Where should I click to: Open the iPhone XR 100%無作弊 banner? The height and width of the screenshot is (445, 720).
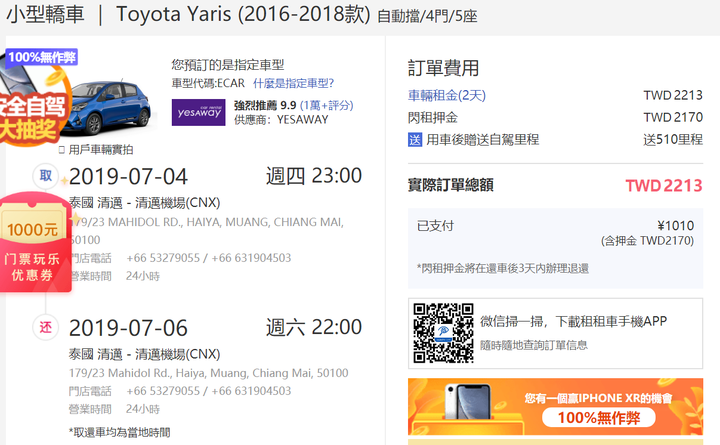coord(555,406)
